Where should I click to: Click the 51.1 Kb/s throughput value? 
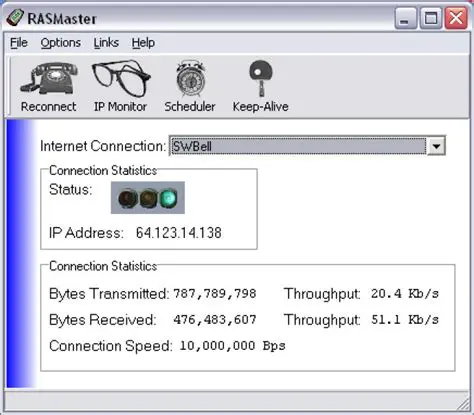[x=405, y=320]
